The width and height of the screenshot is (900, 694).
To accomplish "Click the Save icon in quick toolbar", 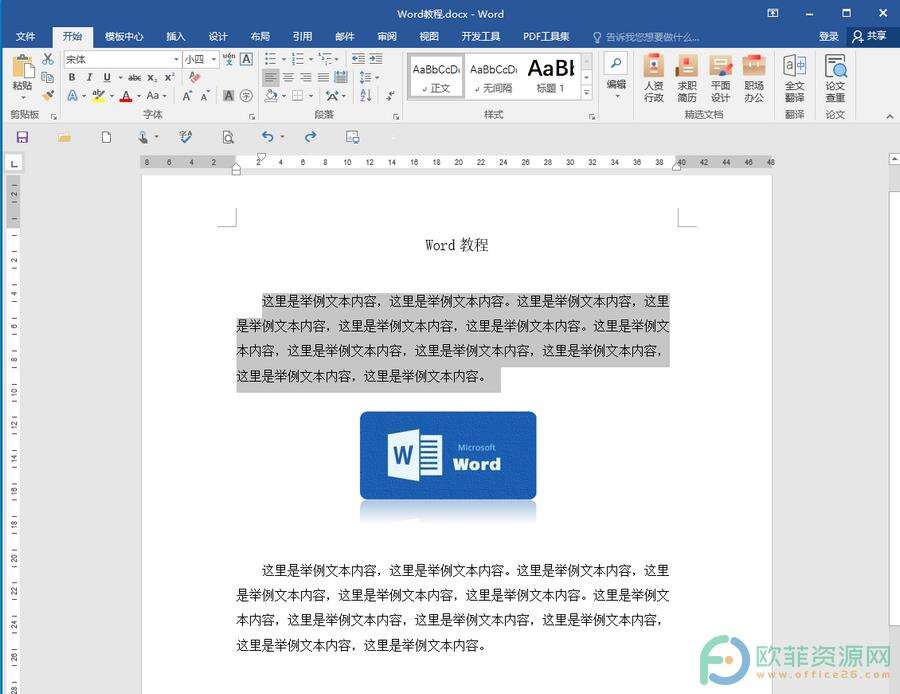I will (x=22, y=137).
